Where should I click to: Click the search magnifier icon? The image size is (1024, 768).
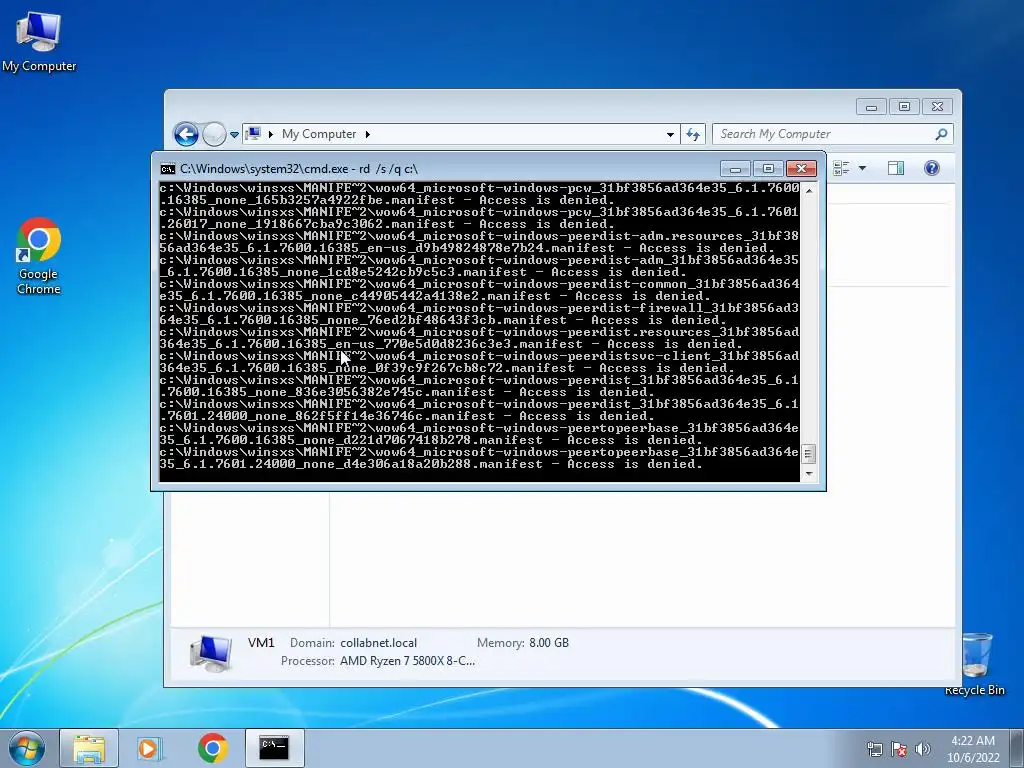pos(941,134)
